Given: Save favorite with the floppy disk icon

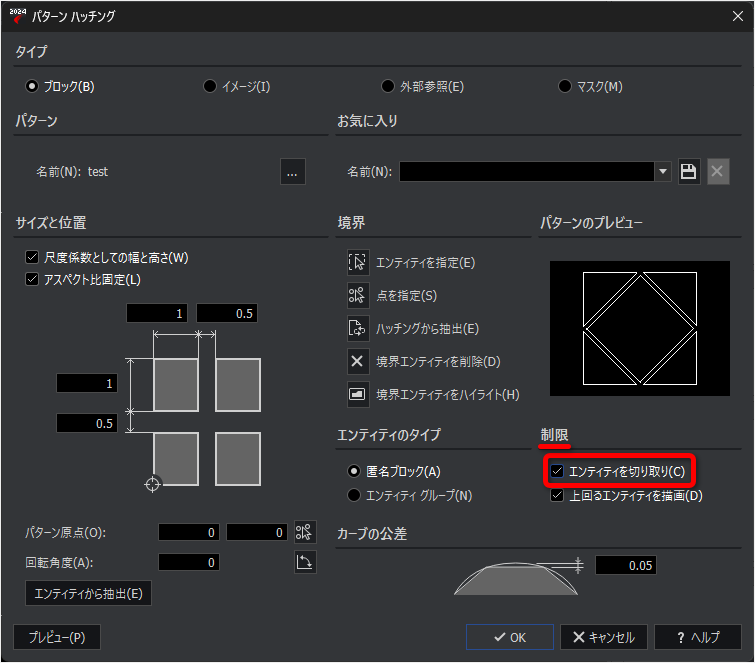Looking at the screenshot, I should (689, 171).
